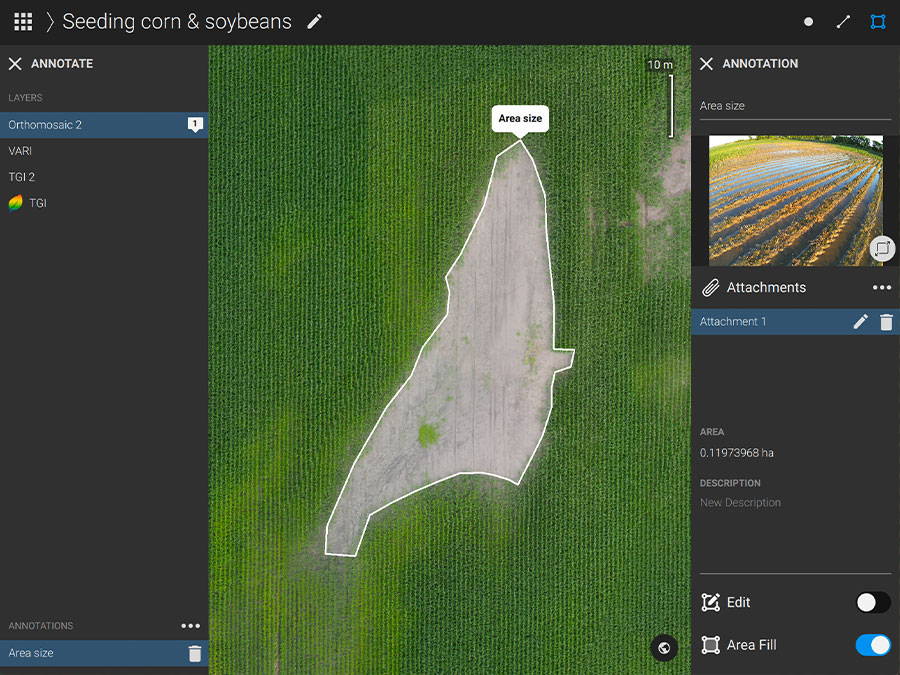Click the Seeding corn & soybeans title
The height and width of the screenshot is (675, 900).
(177, 22)
